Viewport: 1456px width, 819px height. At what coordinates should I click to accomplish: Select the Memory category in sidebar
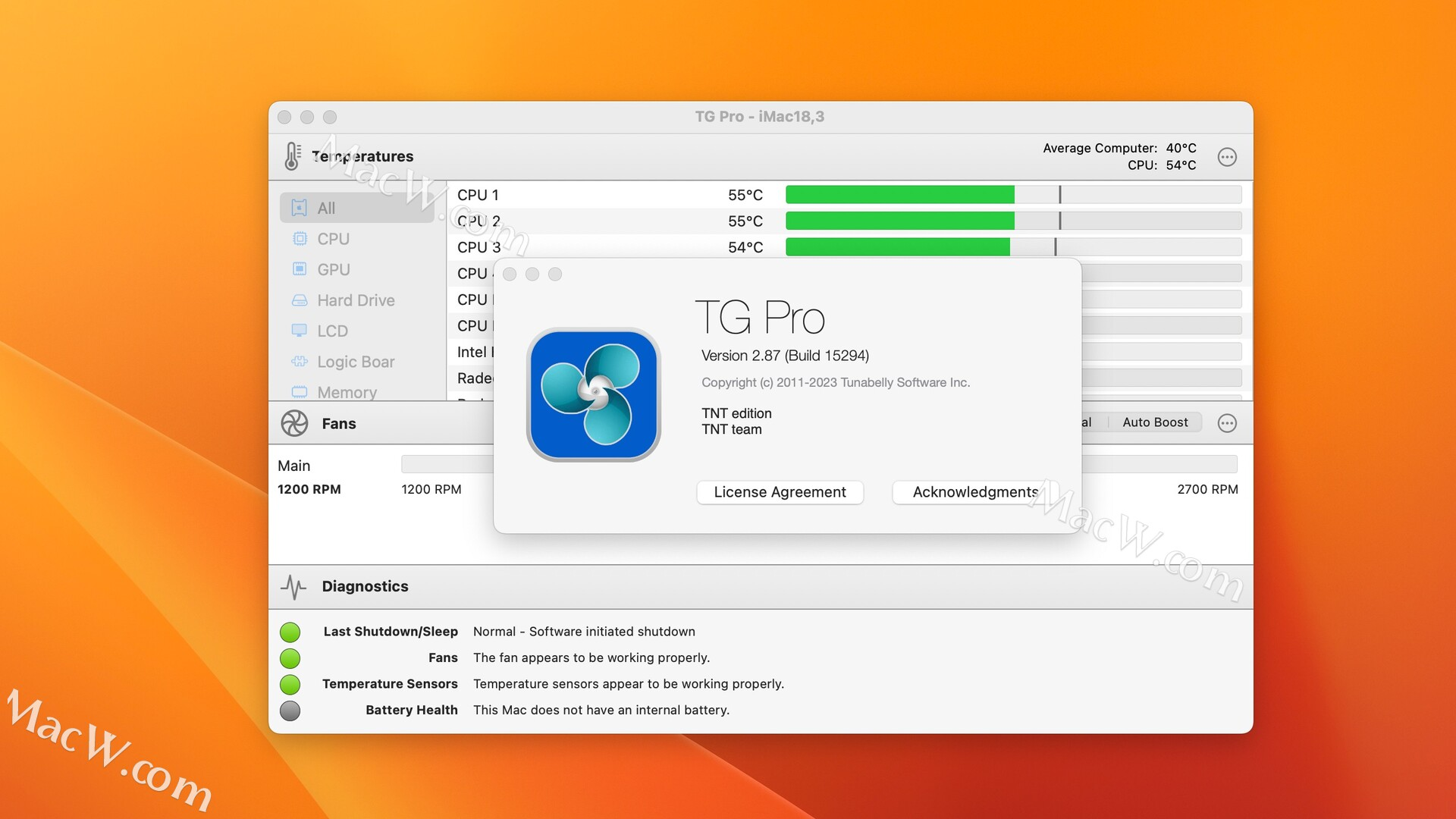[357, 392]
